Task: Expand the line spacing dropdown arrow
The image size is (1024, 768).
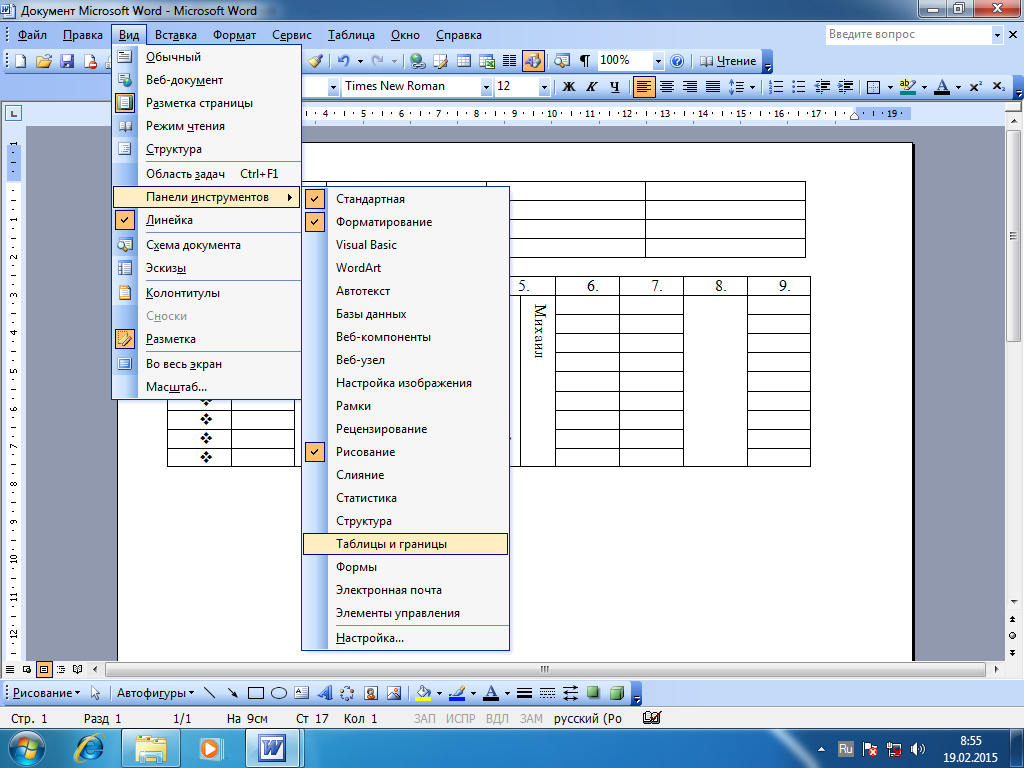Action: 752,87
